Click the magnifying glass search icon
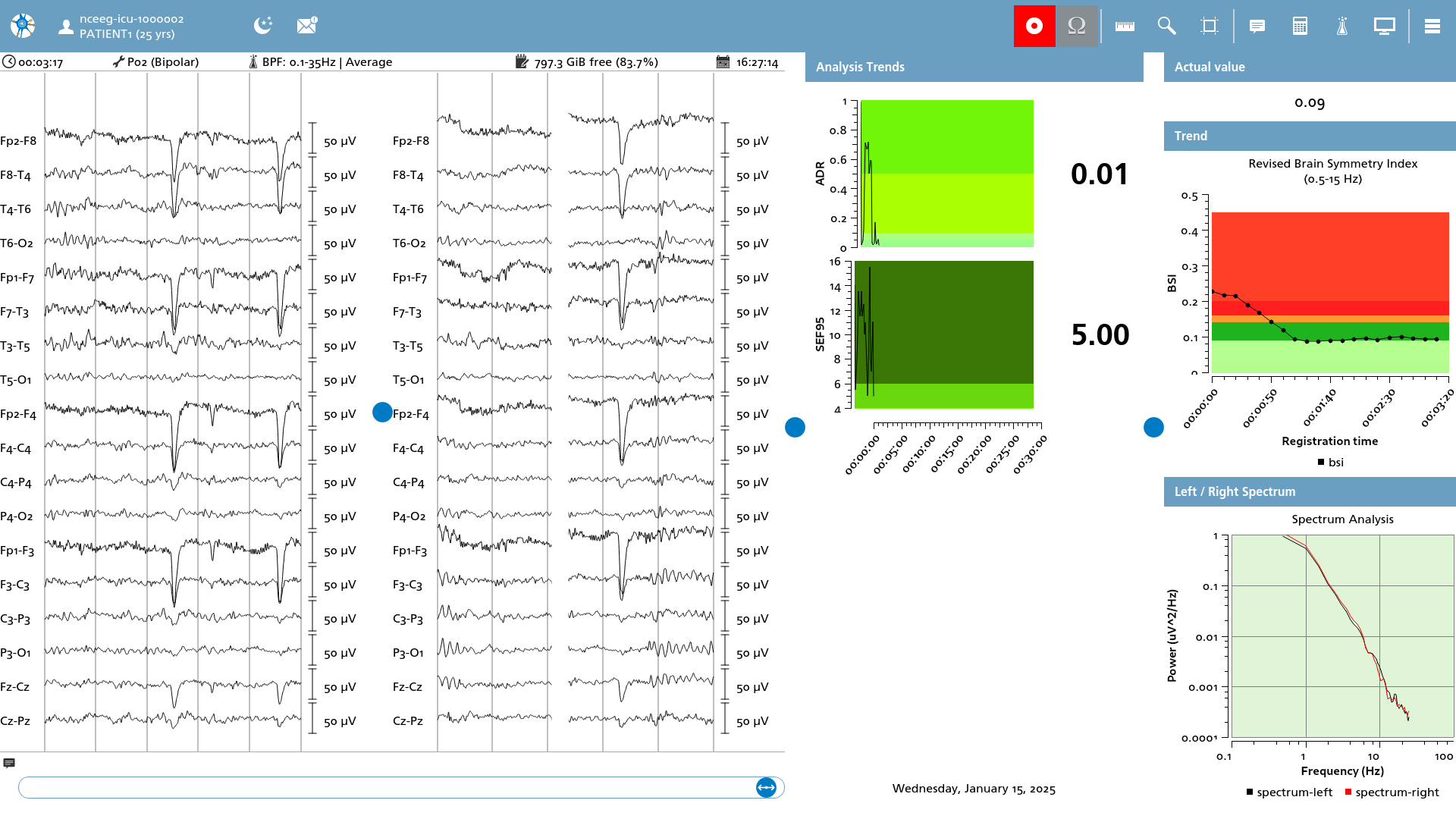1456x819 pixels. [x=1167, y=27]
